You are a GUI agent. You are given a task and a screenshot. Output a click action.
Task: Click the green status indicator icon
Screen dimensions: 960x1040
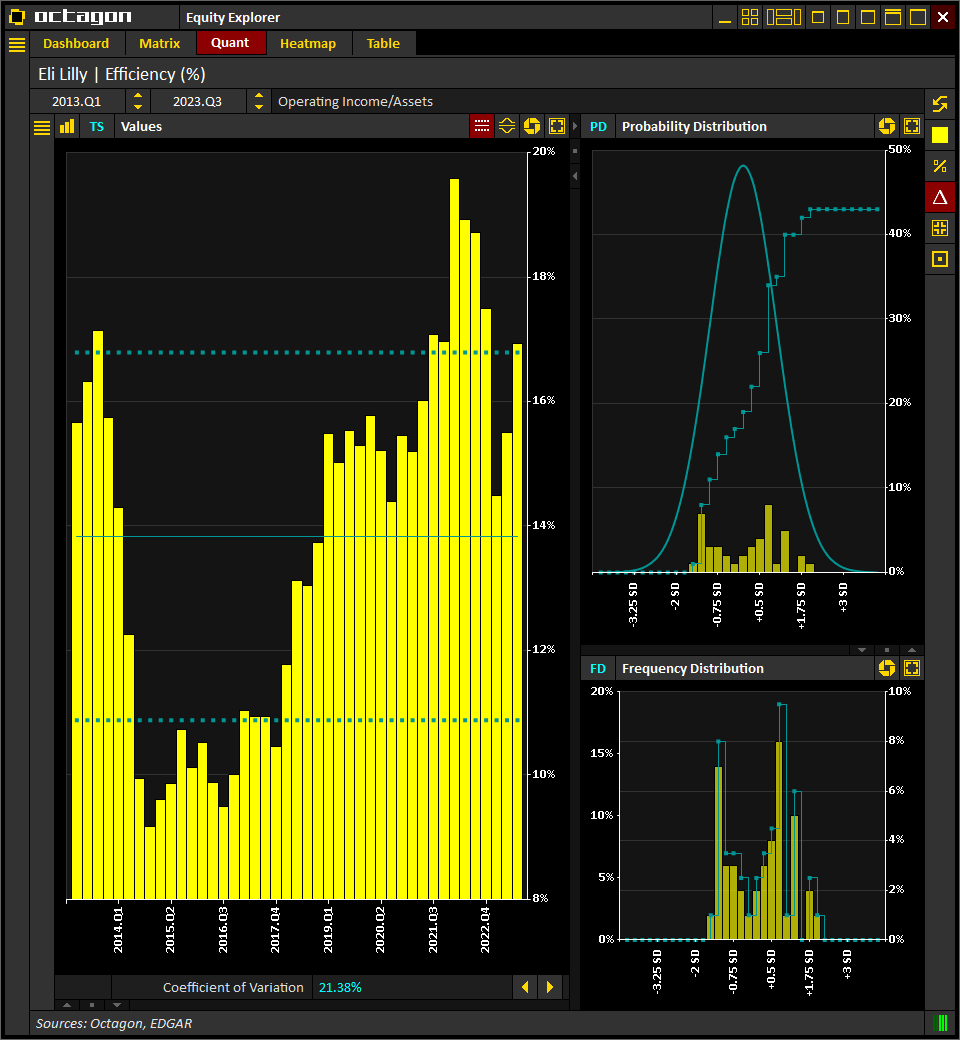pos(940,1023)
